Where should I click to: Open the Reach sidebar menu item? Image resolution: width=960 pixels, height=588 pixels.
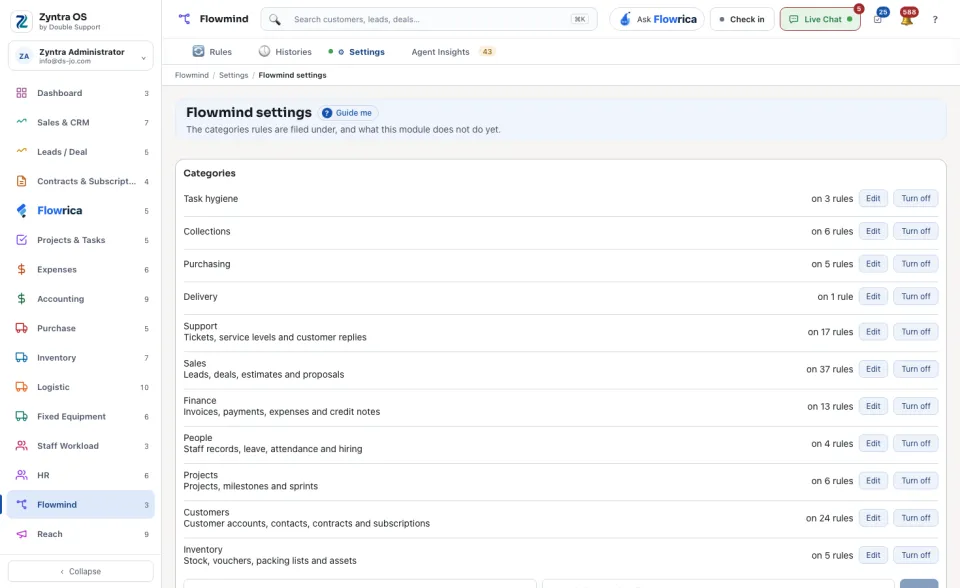pyautogui.click(x=81, y=534)
